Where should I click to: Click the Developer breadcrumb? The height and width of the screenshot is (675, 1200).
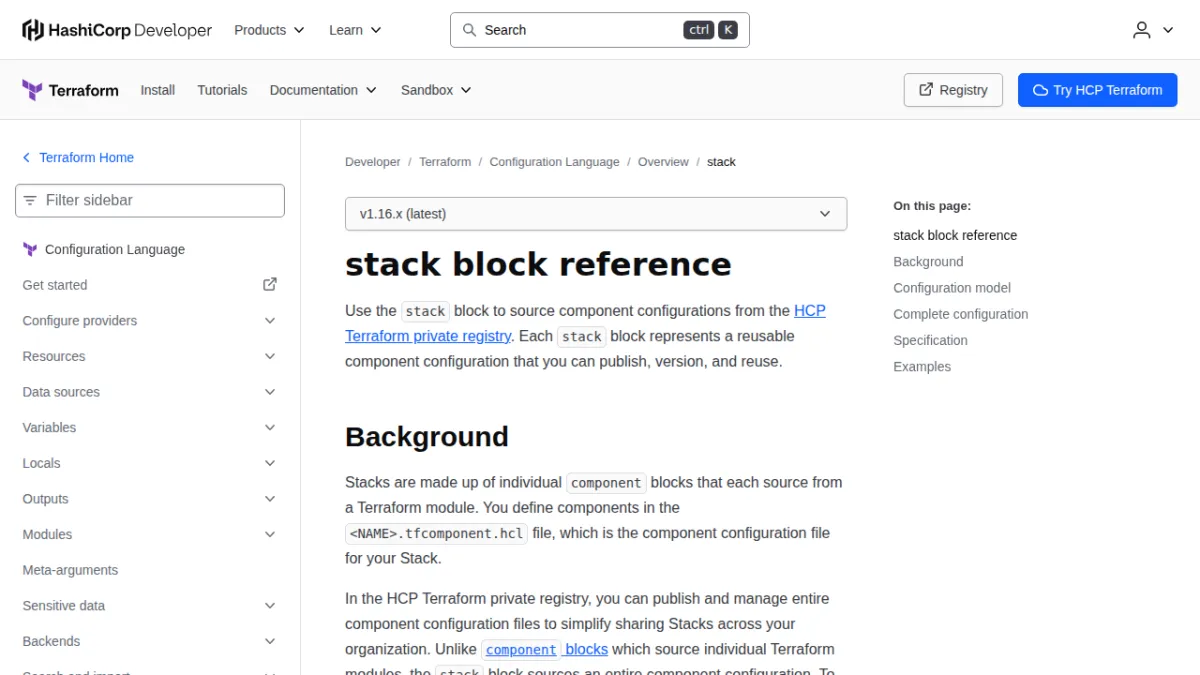[x=373, y=162]
